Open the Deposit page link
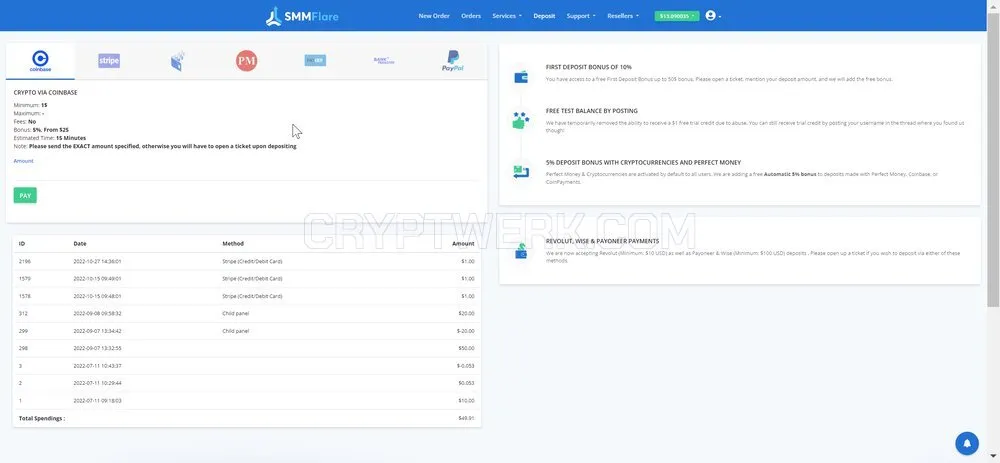This screenshot has height=463, width=1000. (544, 16)
